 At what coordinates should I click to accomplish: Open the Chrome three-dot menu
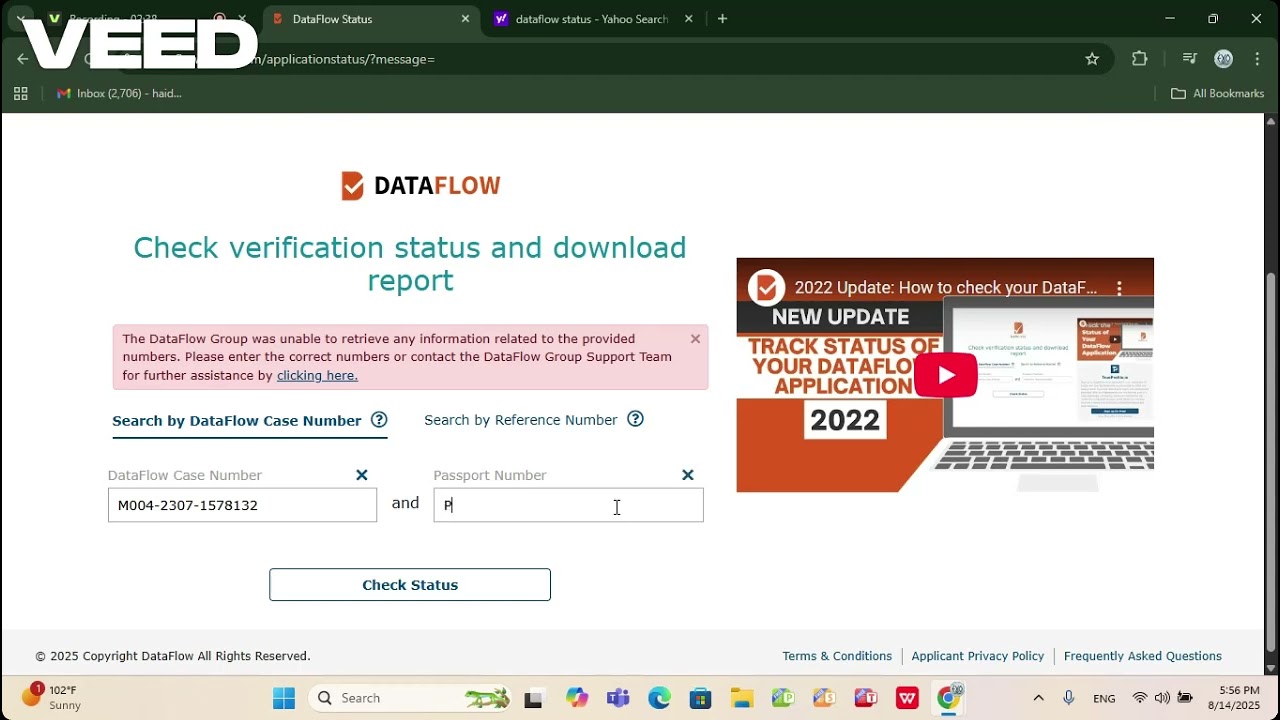[x=1257, y=59]
